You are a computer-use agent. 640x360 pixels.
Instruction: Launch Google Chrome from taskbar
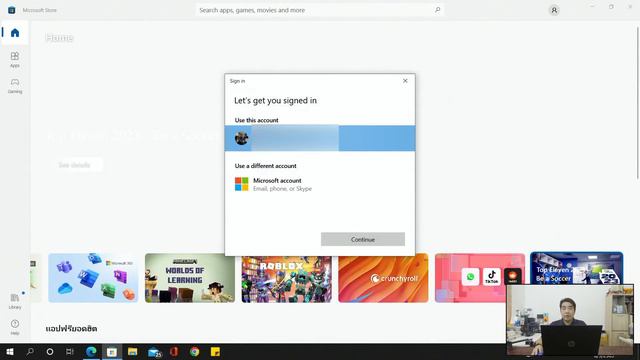click(195, 351)
